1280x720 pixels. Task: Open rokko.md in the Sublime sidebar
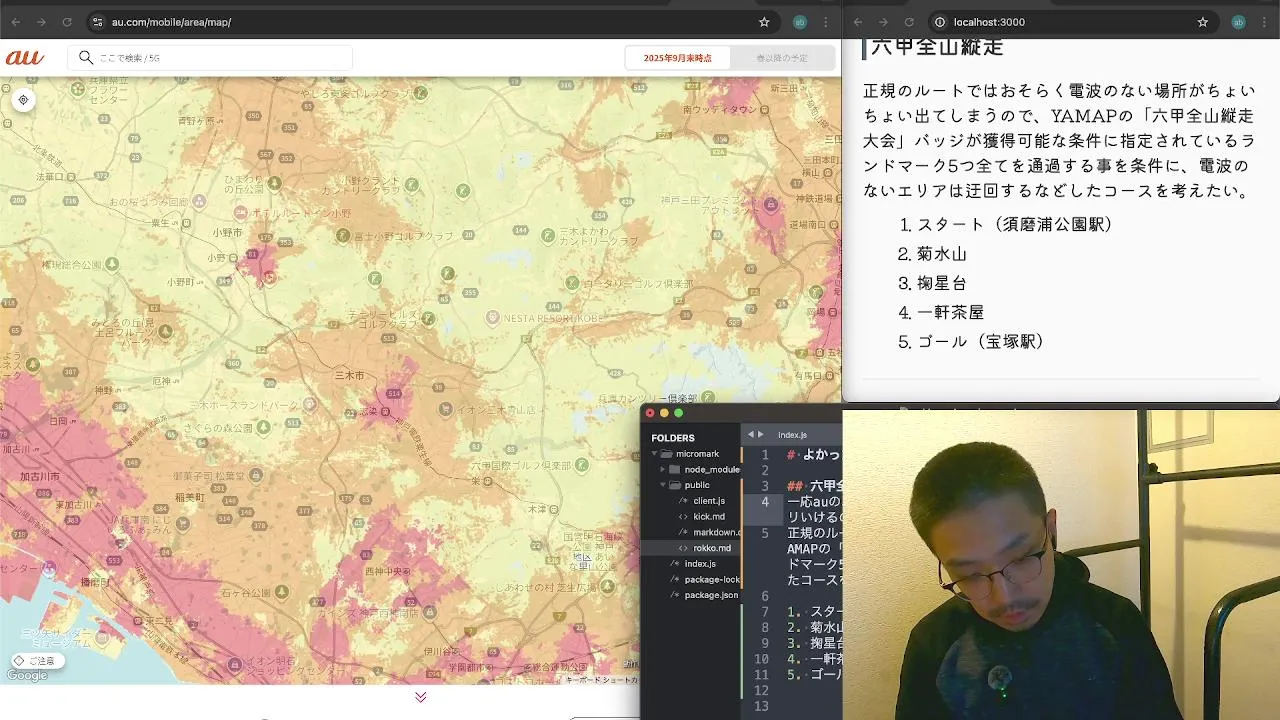712,548
